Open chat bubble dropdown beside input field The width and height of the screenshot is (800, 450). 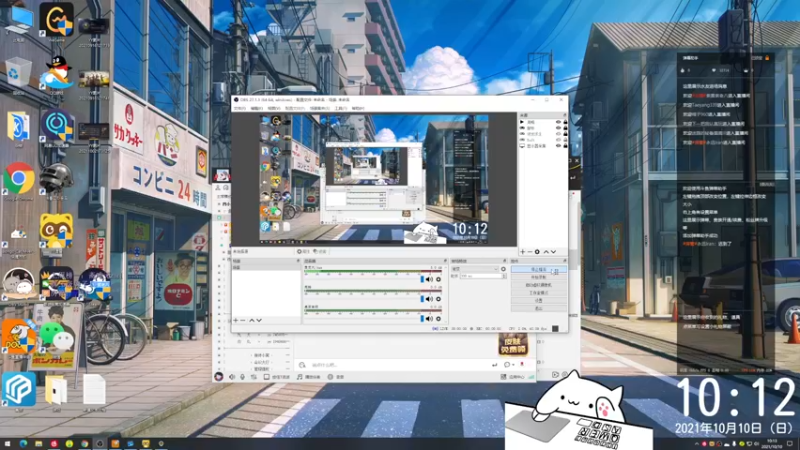(509, 365)
